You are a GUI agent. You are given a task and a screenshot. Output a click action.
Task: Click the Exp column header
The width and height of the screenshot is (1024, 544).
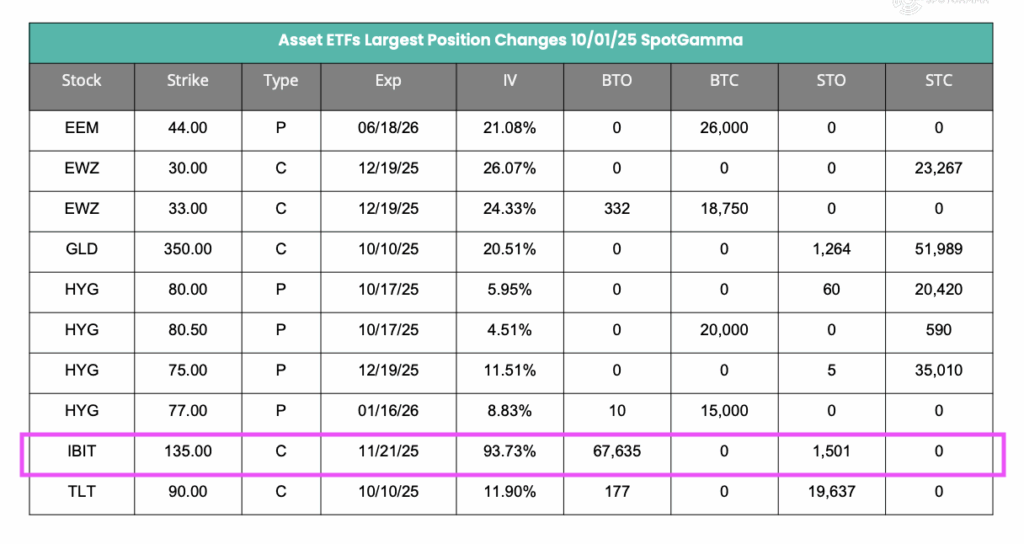(388, 80)
